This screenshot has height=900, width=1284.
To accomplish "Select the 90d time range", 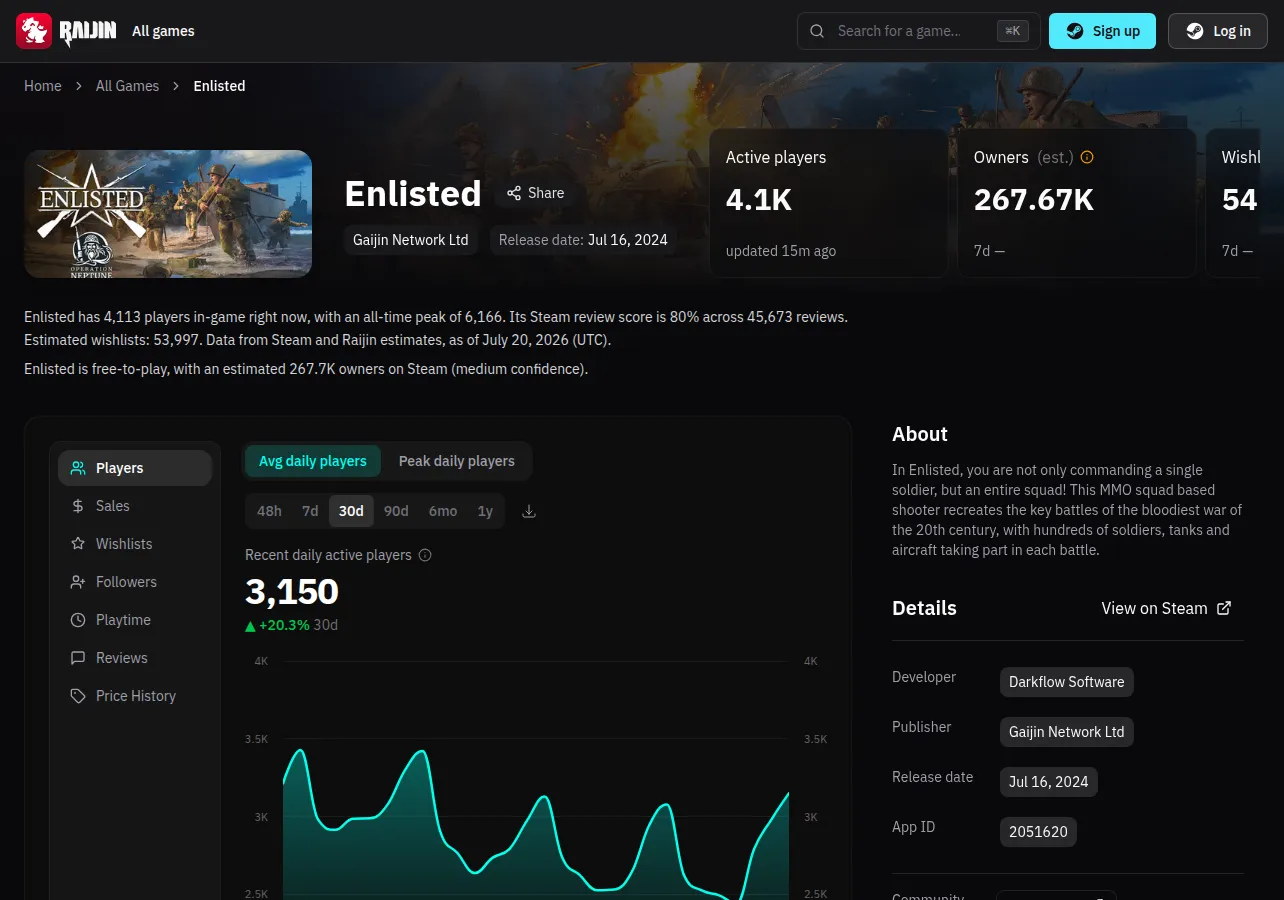I will point(396,511).
